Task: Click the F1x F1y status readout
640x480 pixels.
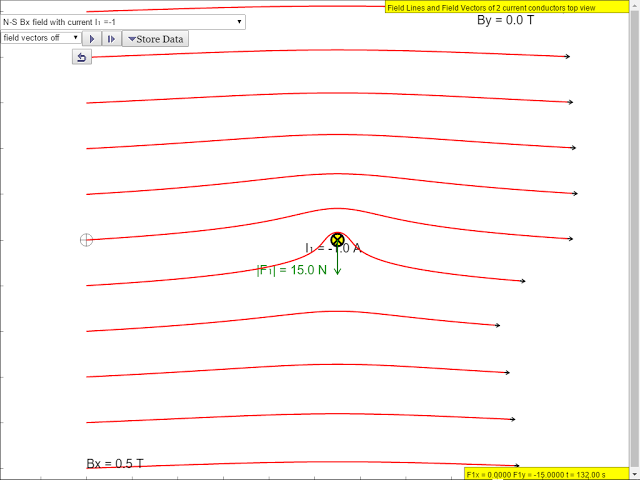Action: click(x=547, y=474)
